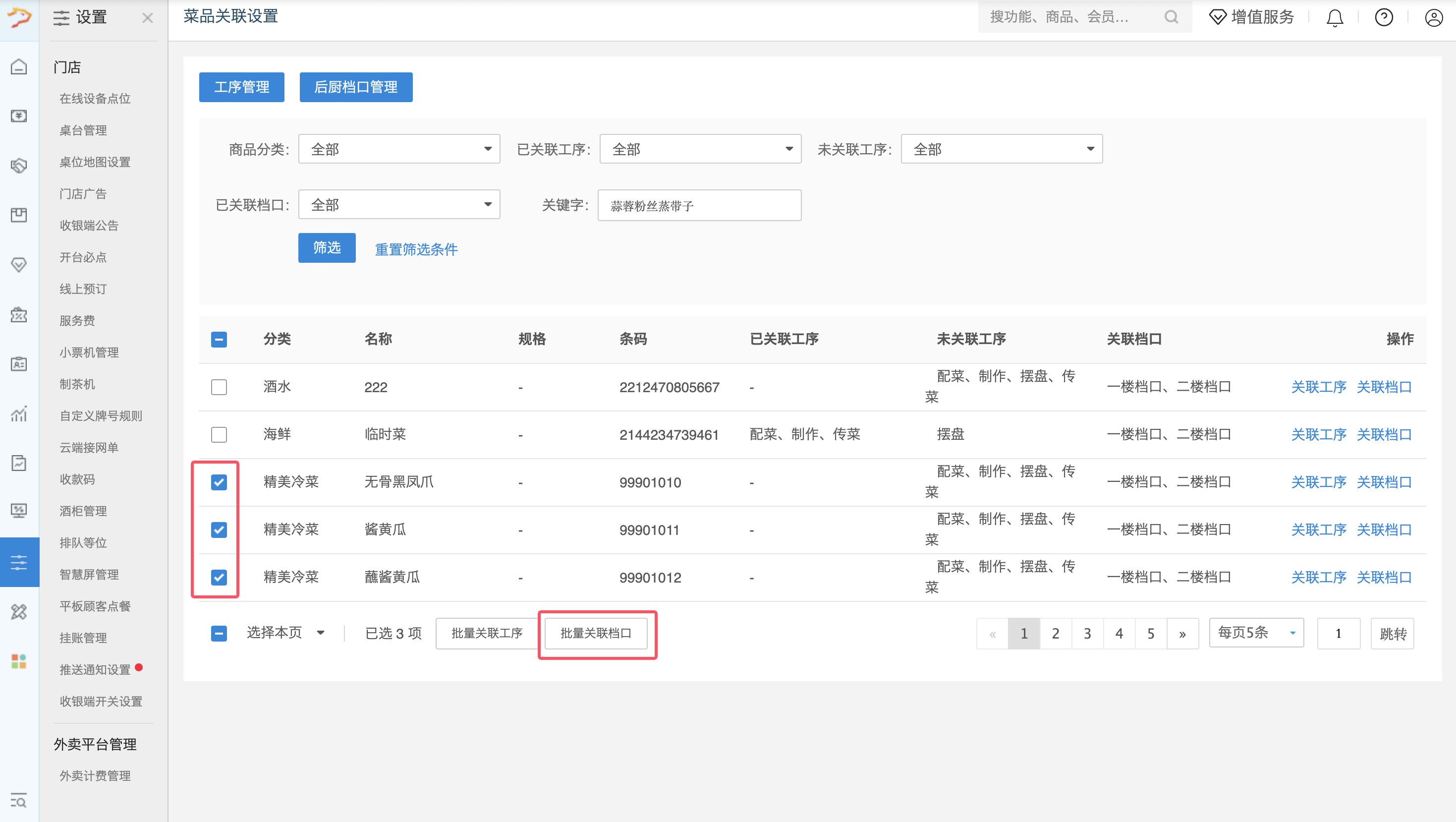Open the cashier yen icon in left rail
This screenshot has height=822, width=1456.
coord(19,116)
